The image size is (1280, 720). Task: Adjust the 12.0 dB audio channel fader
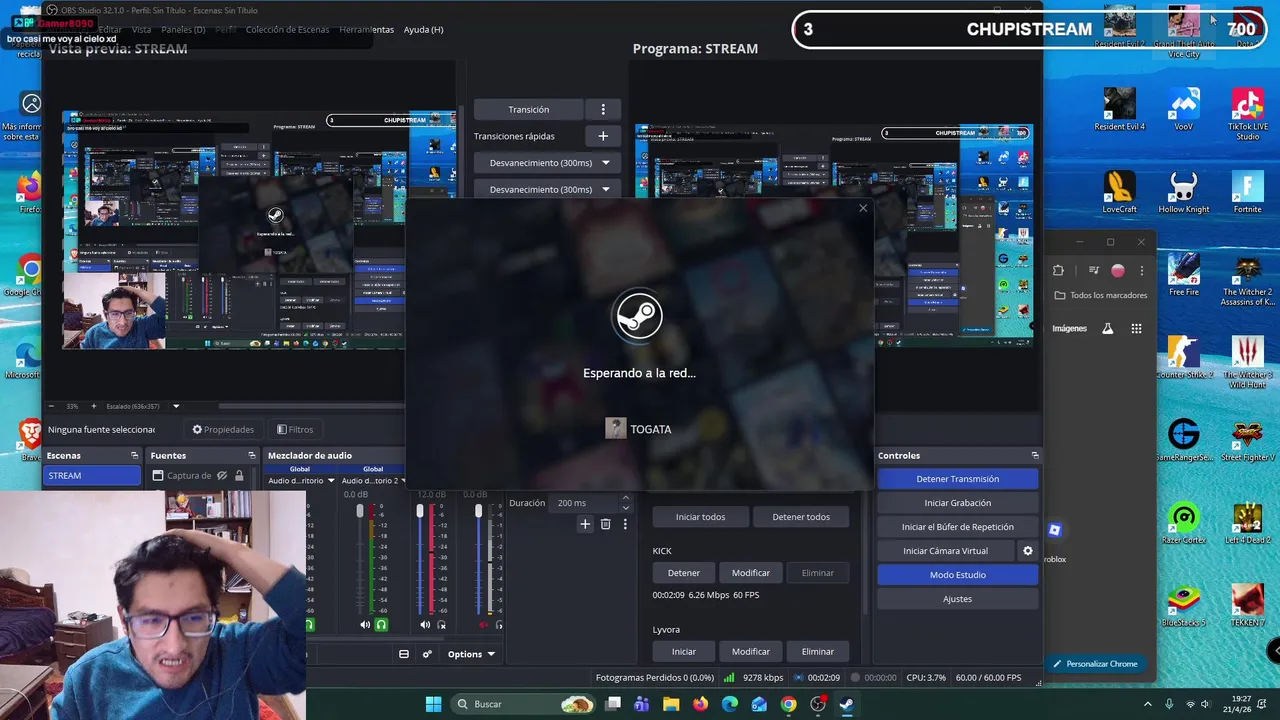click(420, 512)
